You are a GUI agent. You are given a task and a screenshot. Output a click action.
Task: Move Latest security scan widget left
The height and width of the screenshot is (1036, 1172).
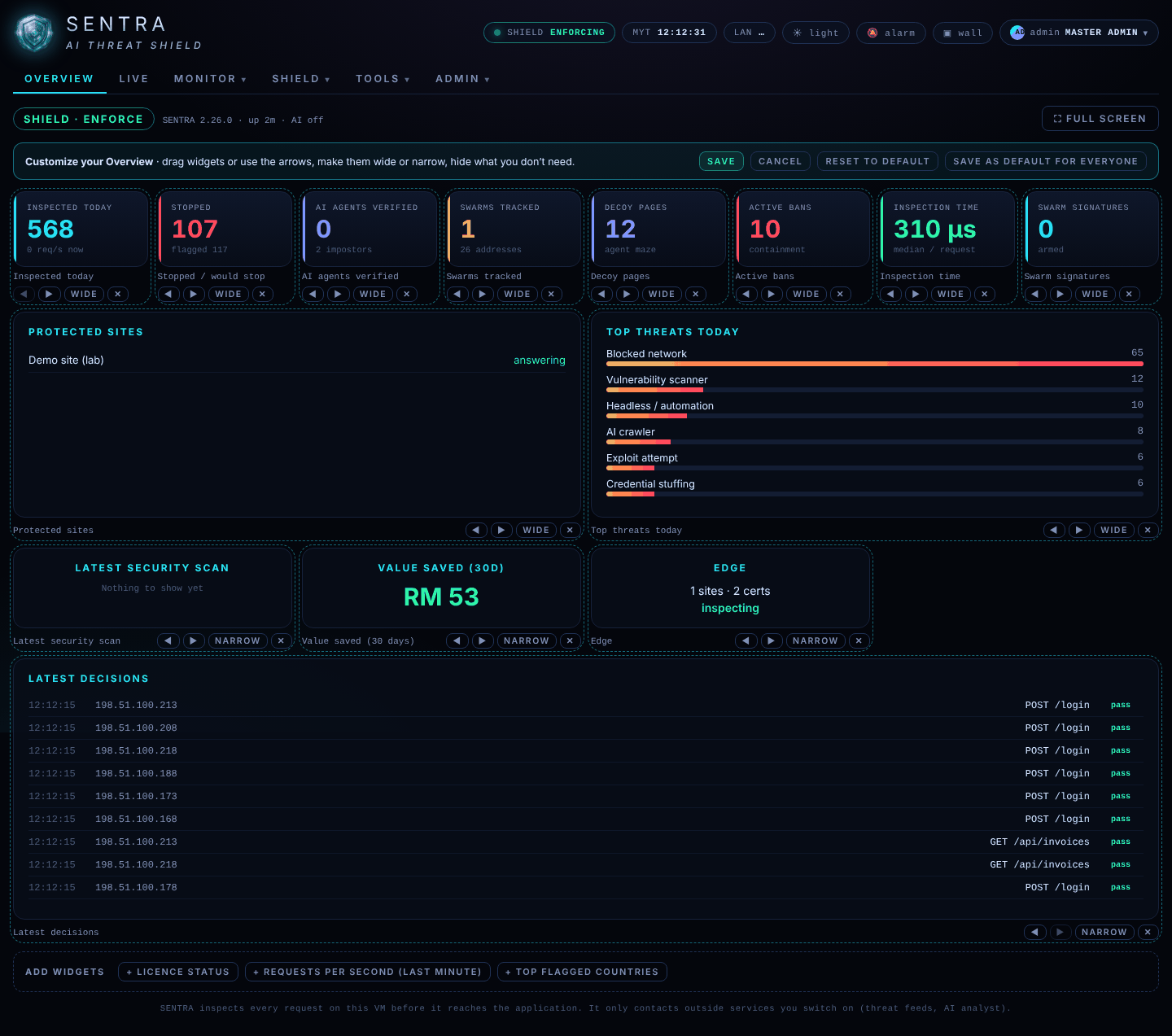pyautogui.click(x=168, y=640)
